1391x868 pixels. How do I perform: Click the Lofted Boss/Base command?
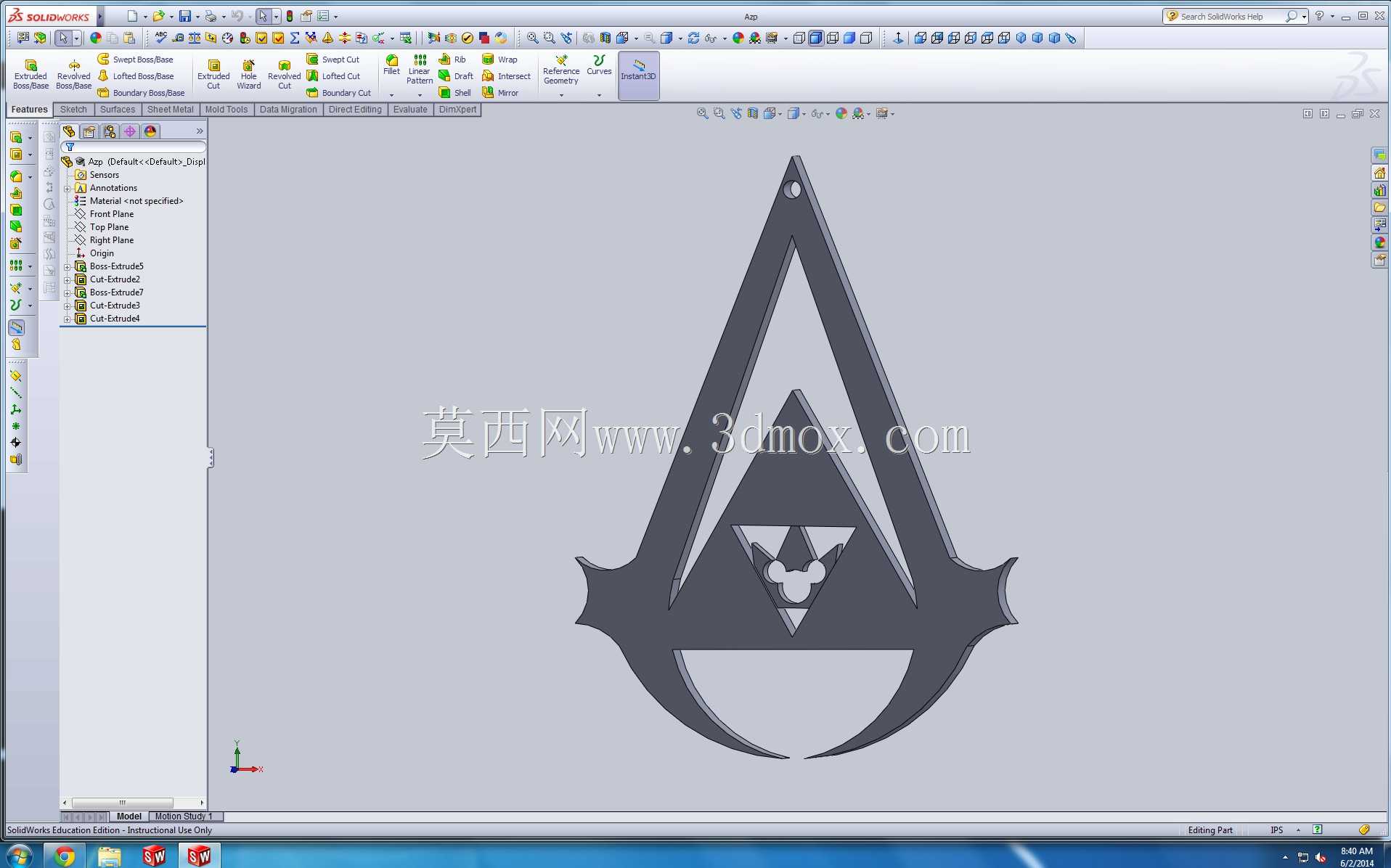[x=136, y=76]
